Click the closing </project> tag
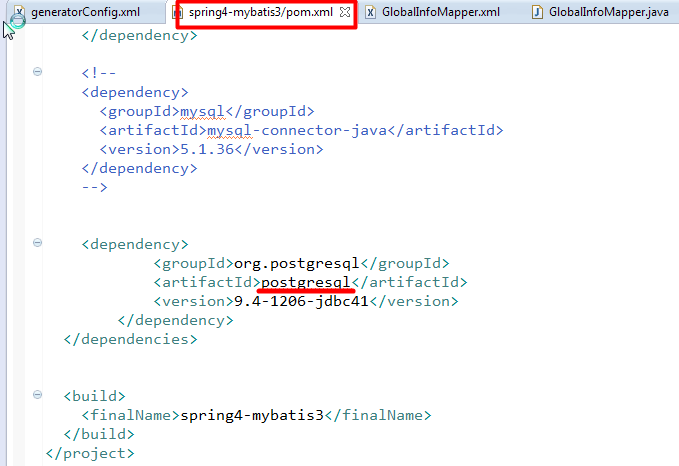This screenshot has height=466, width=679. coord(90,453)
